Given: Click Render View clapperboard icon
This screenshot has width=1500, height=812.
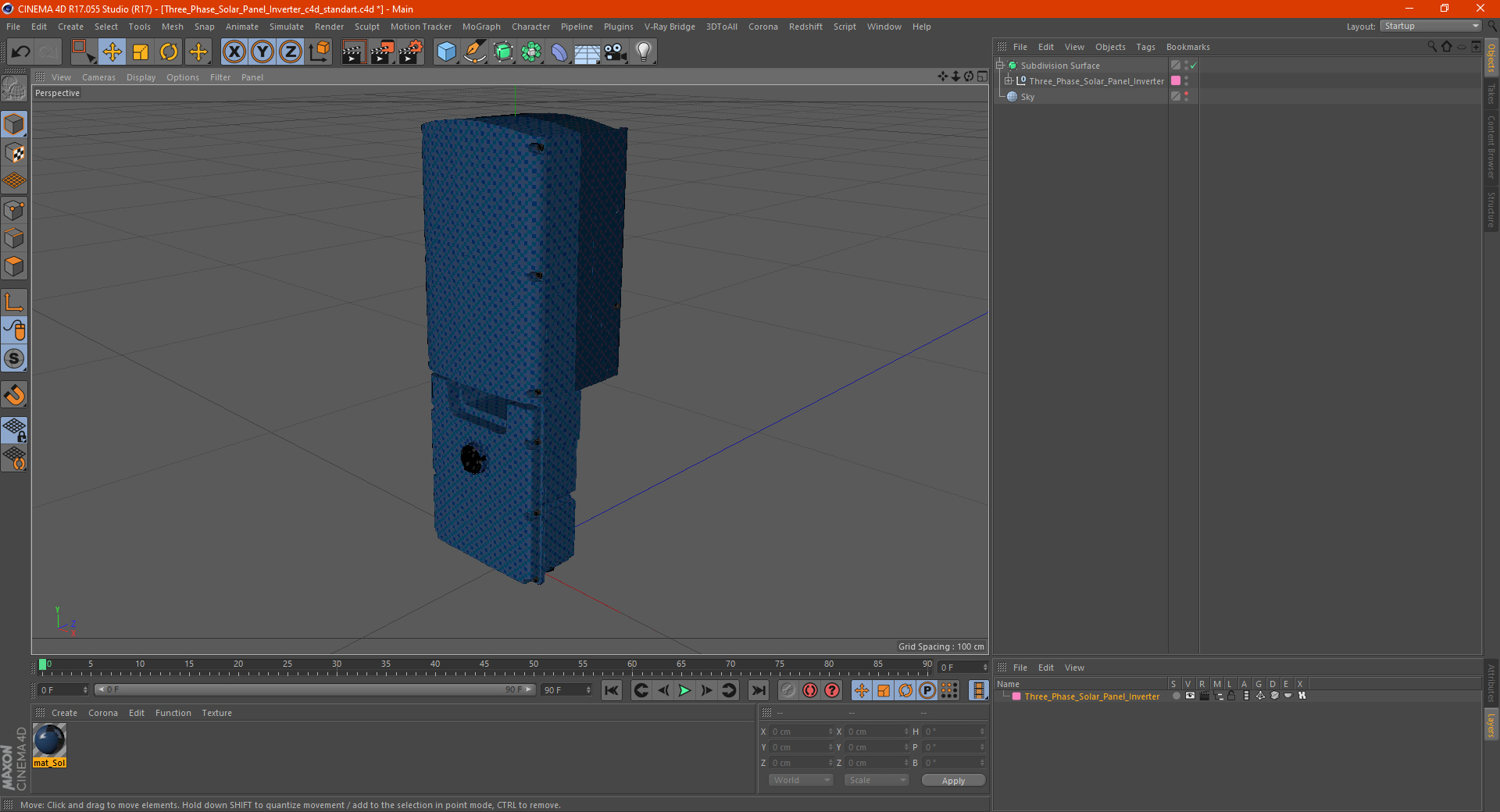Looking at the screenshot, I should (x=353, y=52).
